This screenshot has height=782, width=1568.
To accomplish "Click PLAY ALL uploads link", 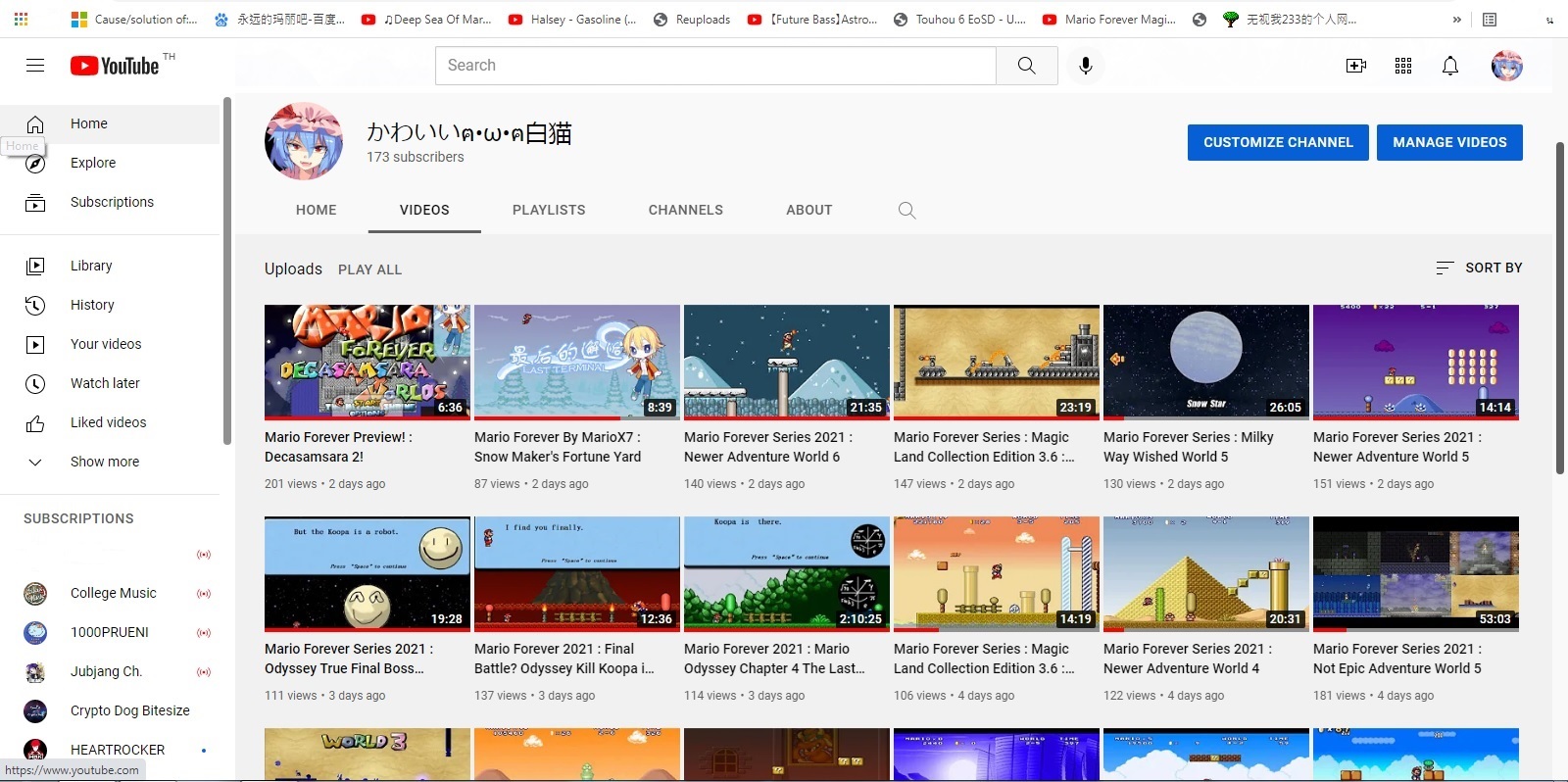I will point(369,269).
